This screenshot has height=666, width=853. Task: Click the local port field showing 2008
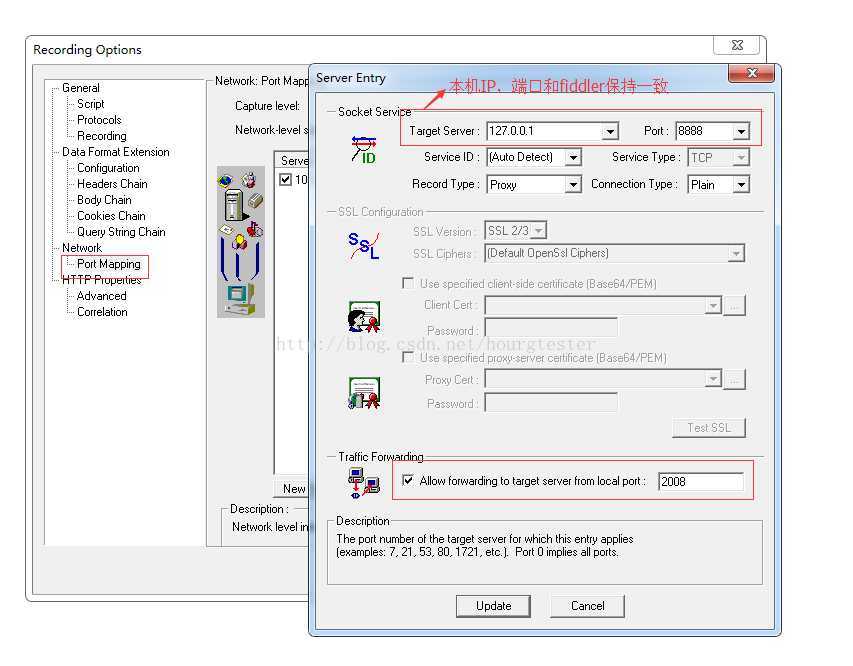pos(700,482)
